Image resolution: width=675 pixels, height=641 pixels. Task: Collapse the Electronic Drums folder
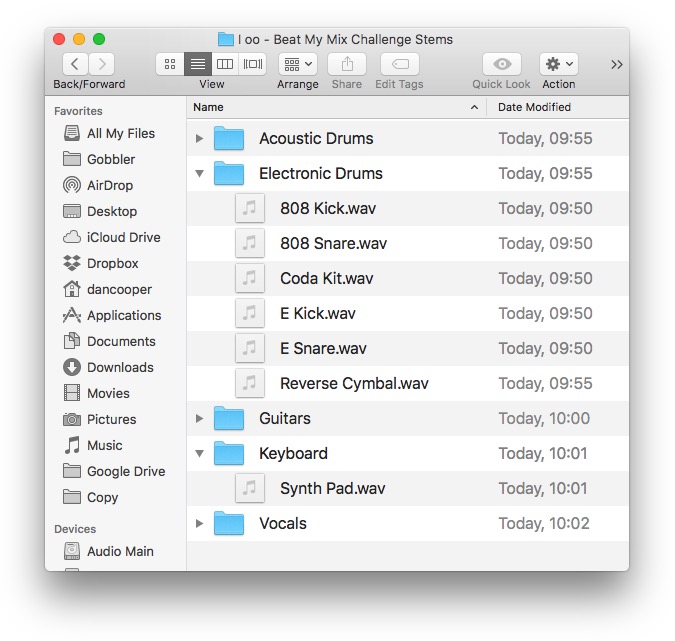pyautogui.click(x=199, y=173)
